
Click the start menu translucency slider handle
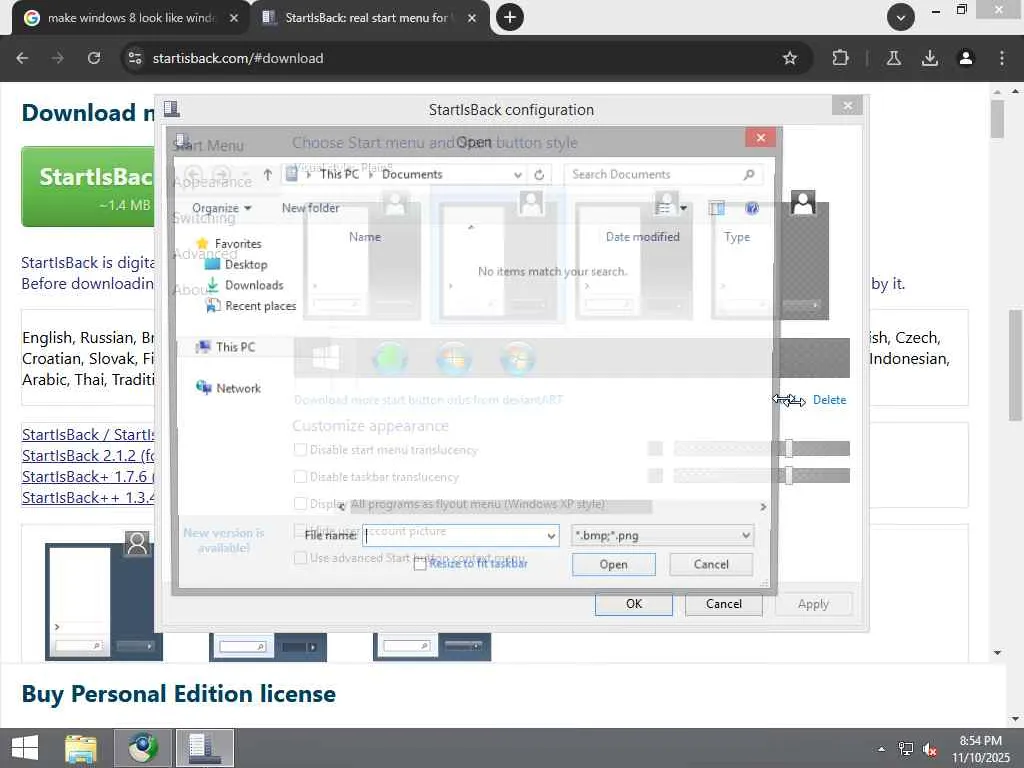[x=789, y=448]
